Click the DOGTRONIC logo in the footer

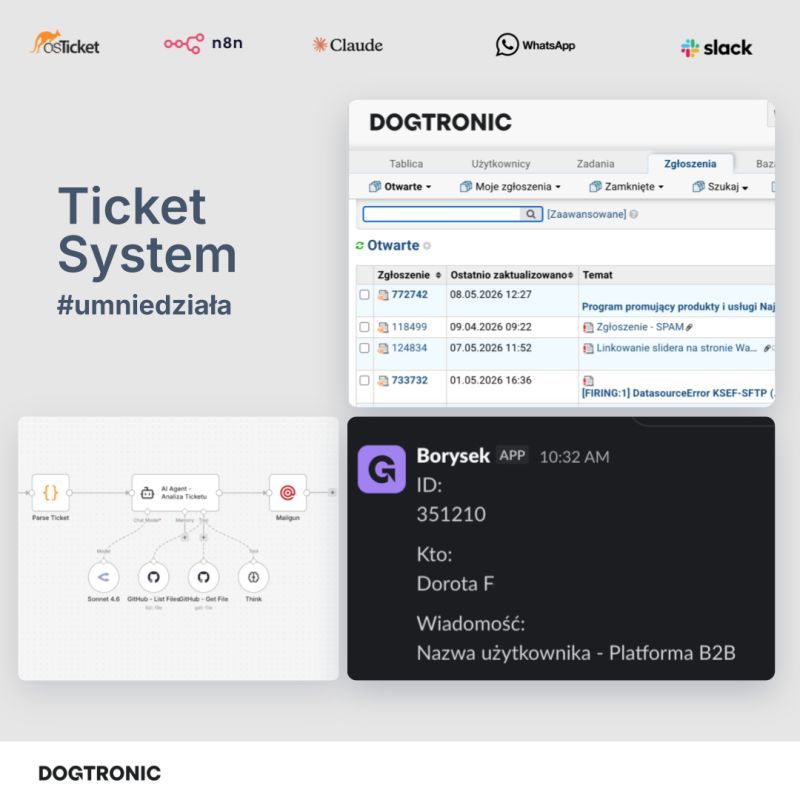click(100, 773)
